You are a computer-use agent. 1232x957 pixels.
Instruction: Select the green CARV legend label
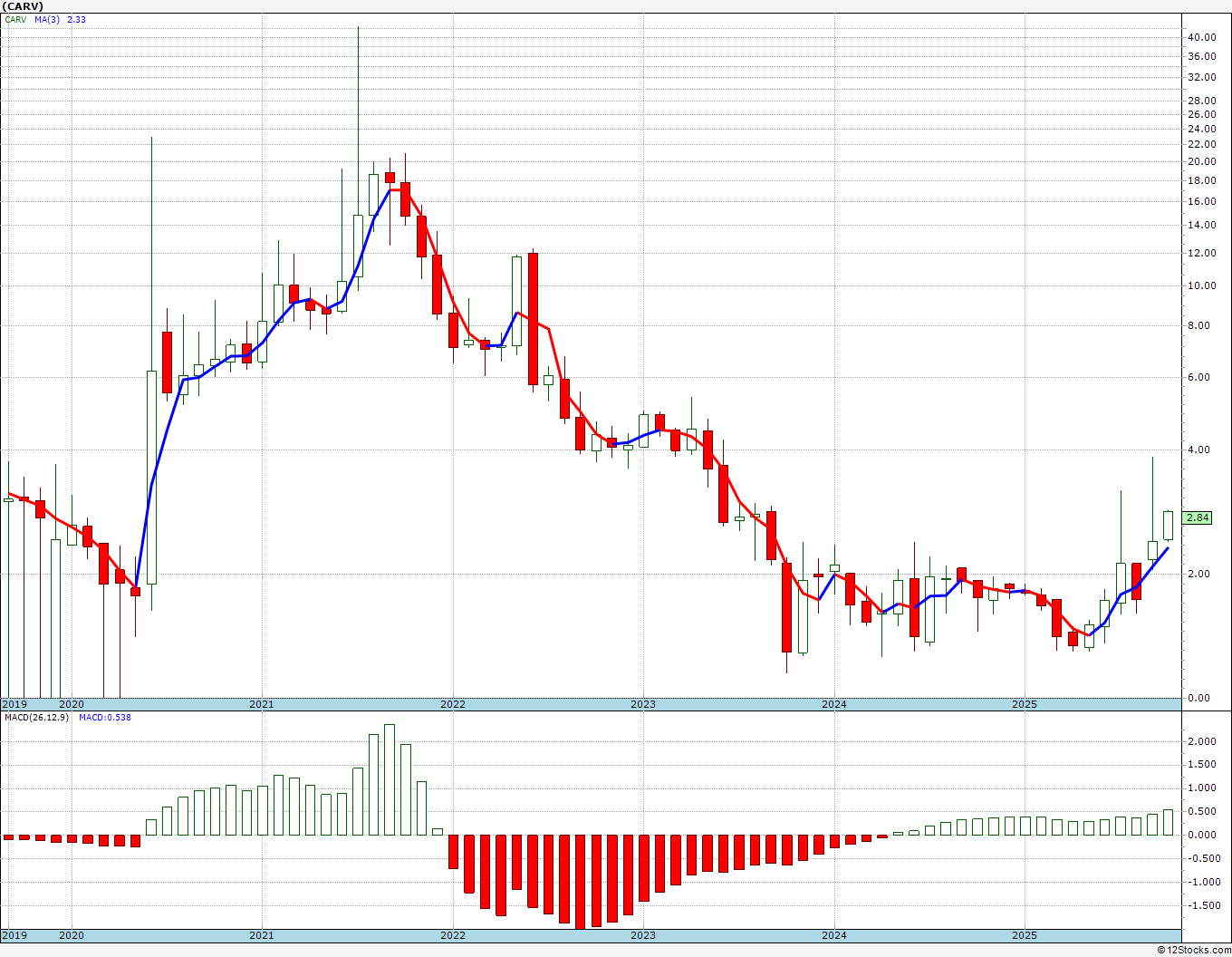coord(15,19)
